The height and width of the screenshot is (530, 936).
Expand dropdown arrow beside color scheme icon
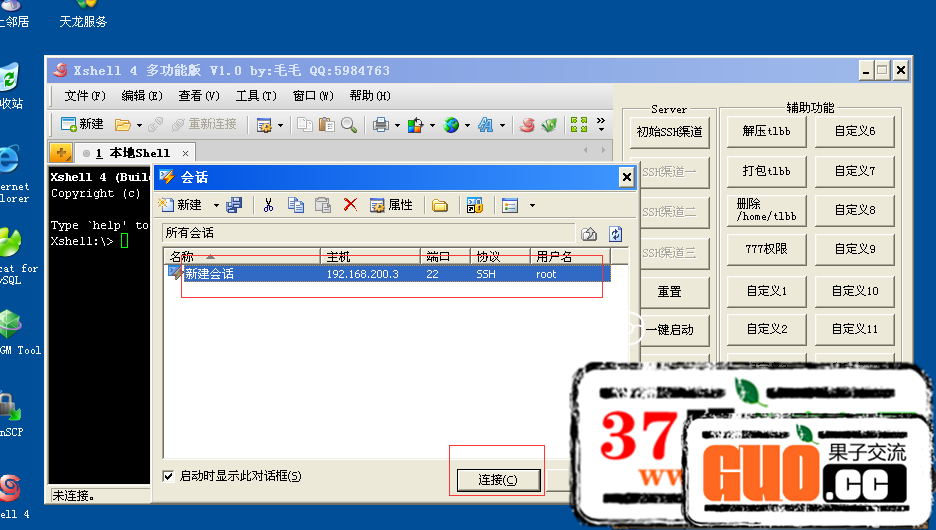point(432,125)
